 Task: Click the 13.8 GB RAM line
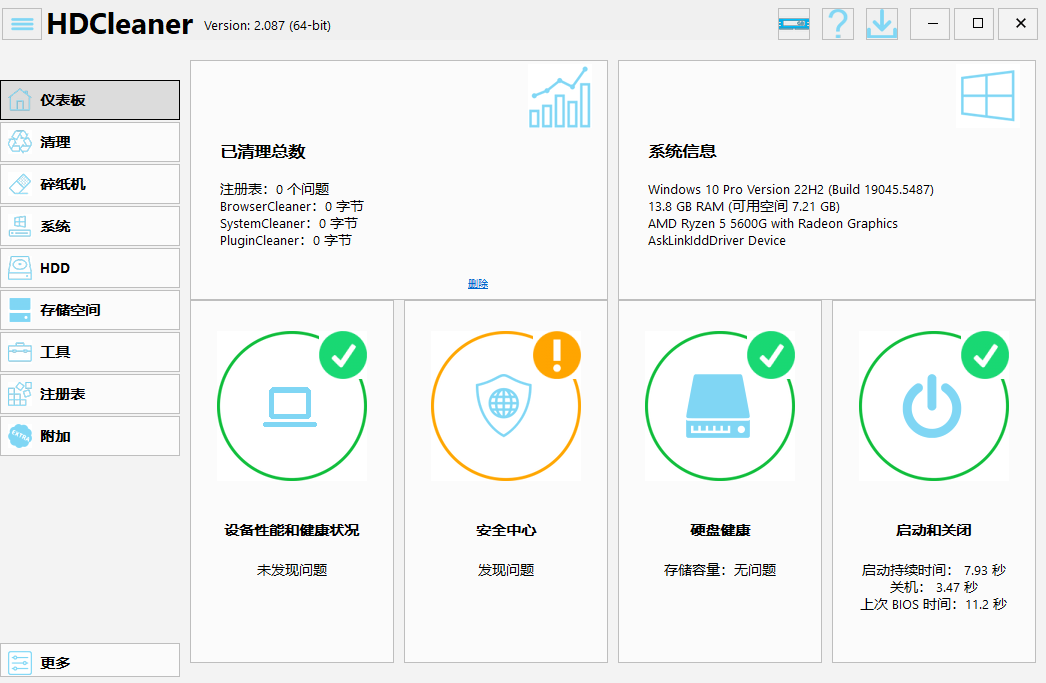click(x=744, y=207)
